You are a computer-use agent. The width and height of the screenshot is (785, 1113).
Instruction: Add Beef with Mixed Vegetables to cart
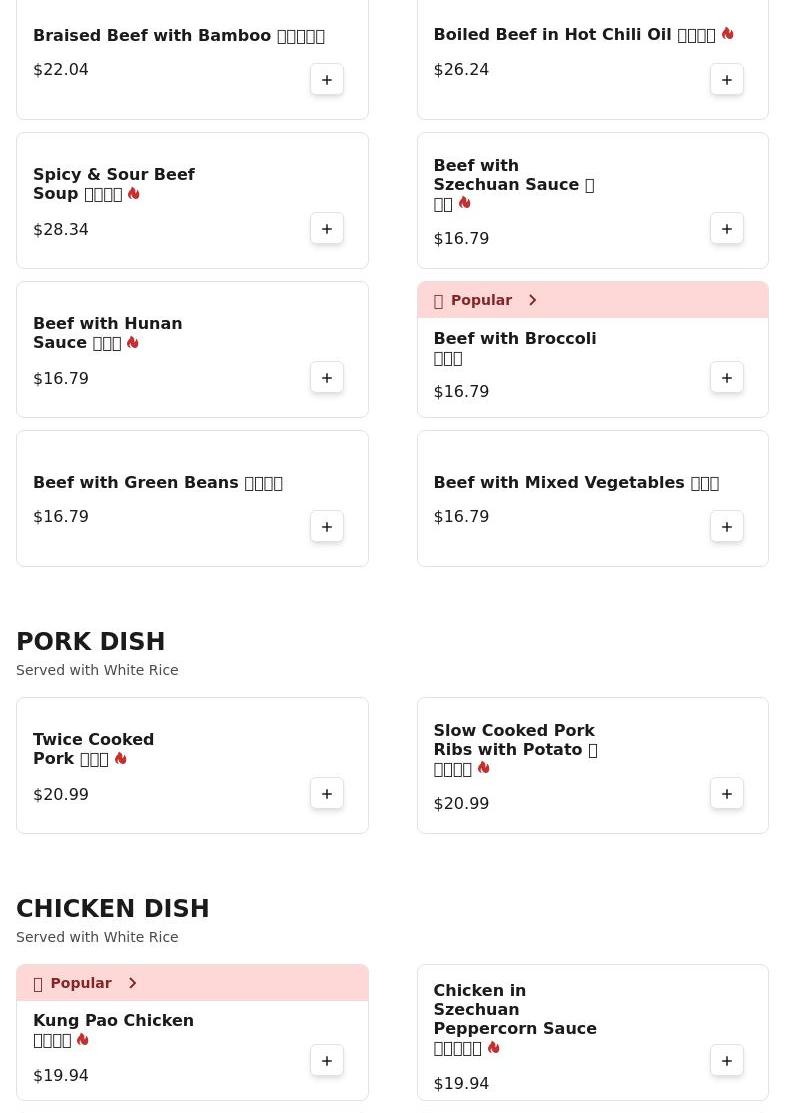[727, 527]
